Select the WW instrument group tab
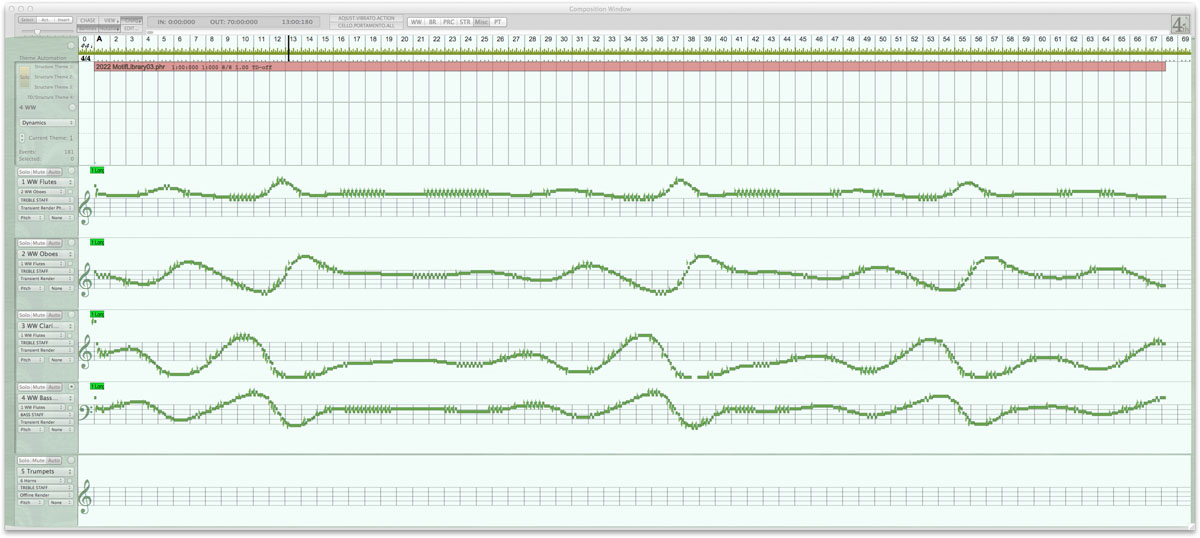This screenshot has height=538, width=1200. point(416,22)
